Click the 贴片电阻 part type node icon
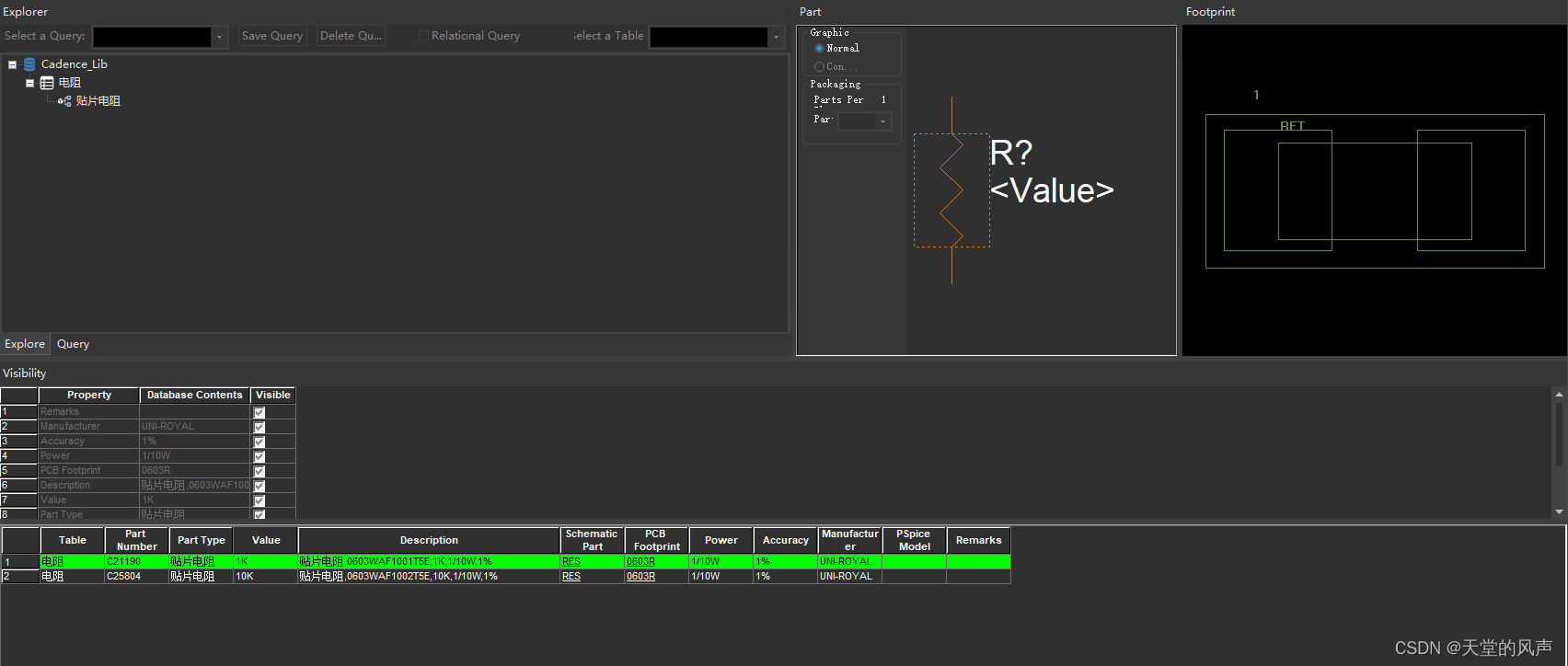 click(x=64, y=101)
